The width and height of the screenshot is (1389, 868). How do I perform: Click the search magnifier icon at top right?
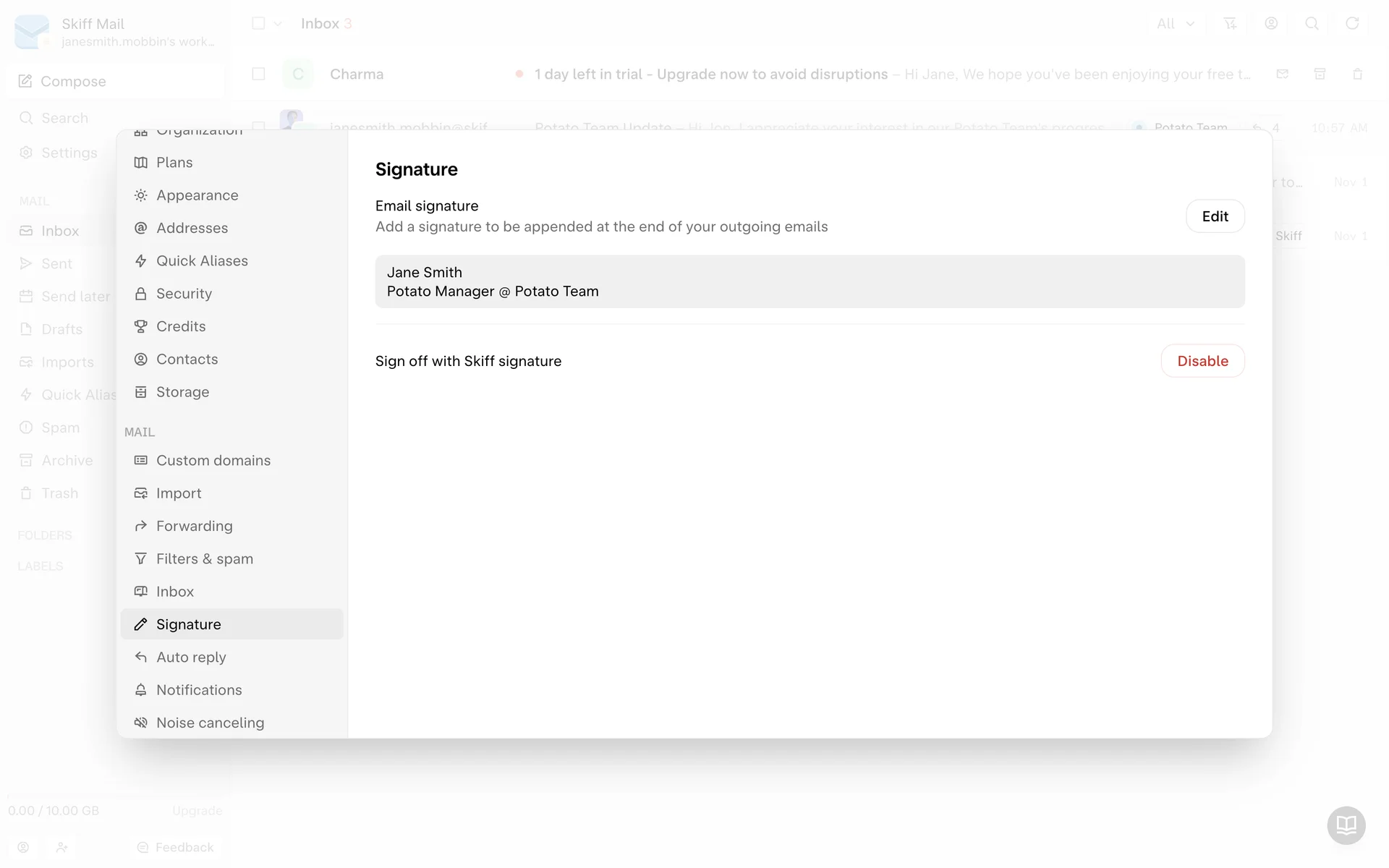(1311, 24)
